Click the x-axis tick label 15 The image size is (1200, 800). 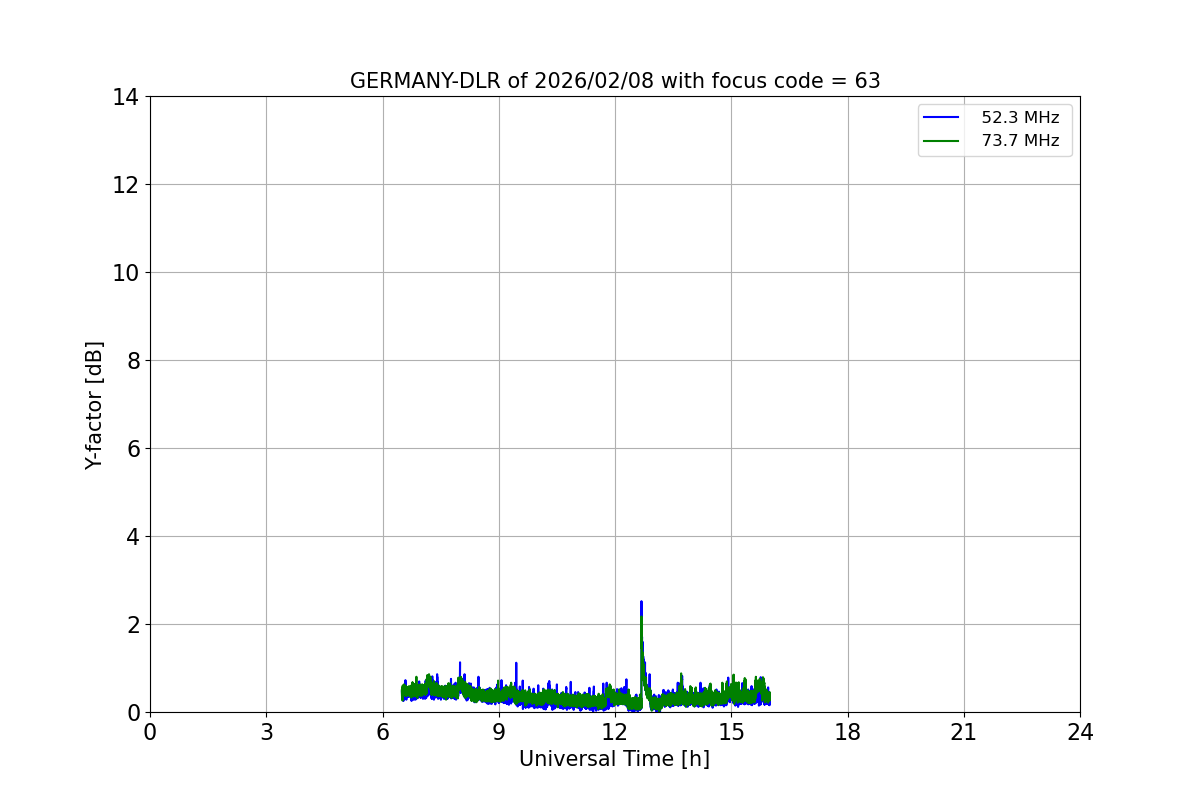tap(731, 732)
